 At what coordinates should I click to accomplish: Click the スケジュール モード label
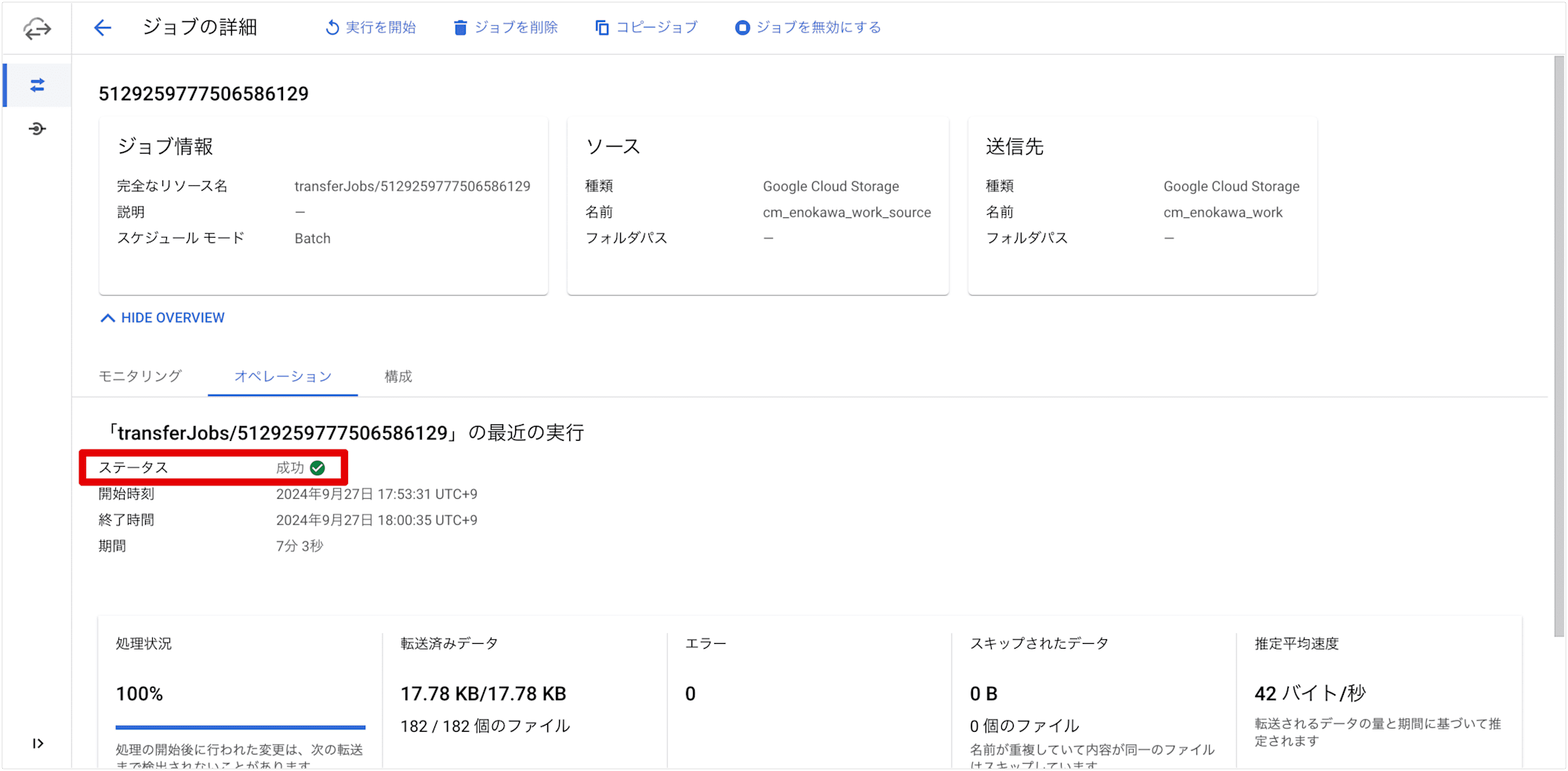180,238
